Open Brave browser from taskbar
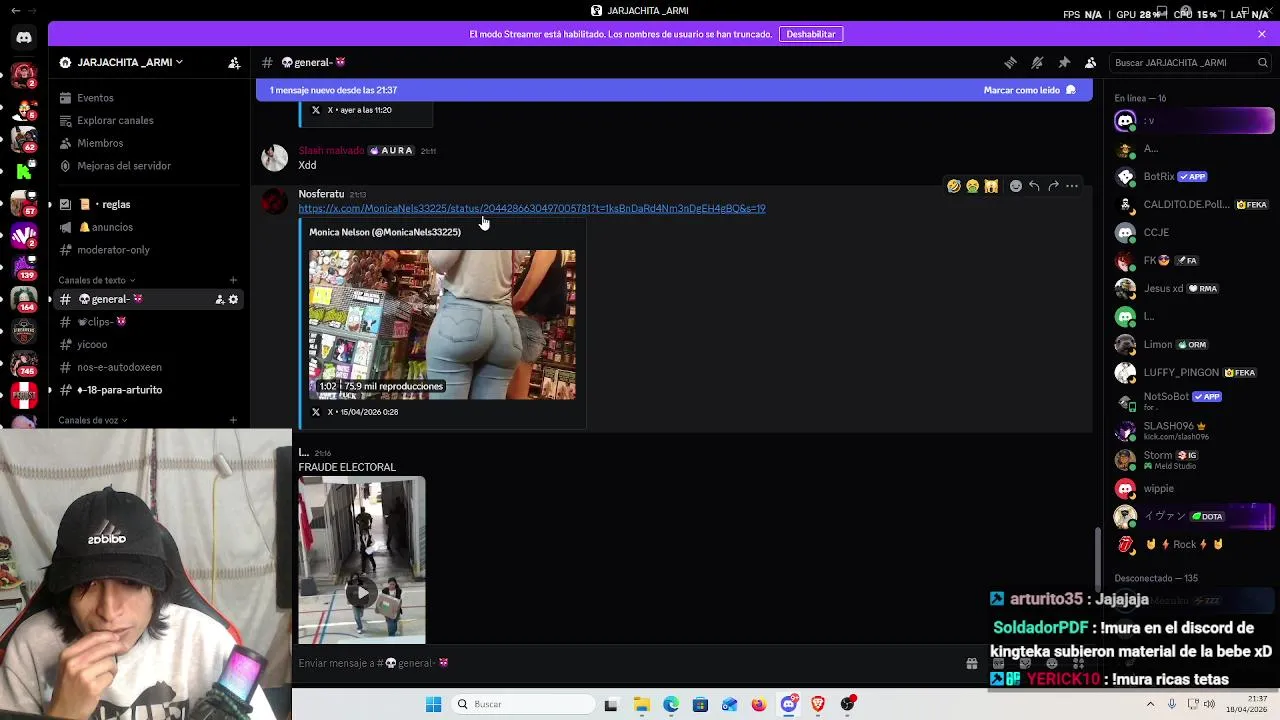The image size is (1280, 720). coord(818,704)
